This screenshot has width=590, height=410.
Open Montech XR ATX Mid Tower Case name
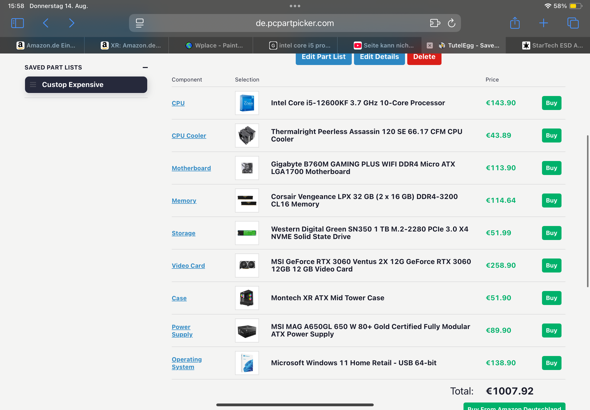(x=327, y=298)
